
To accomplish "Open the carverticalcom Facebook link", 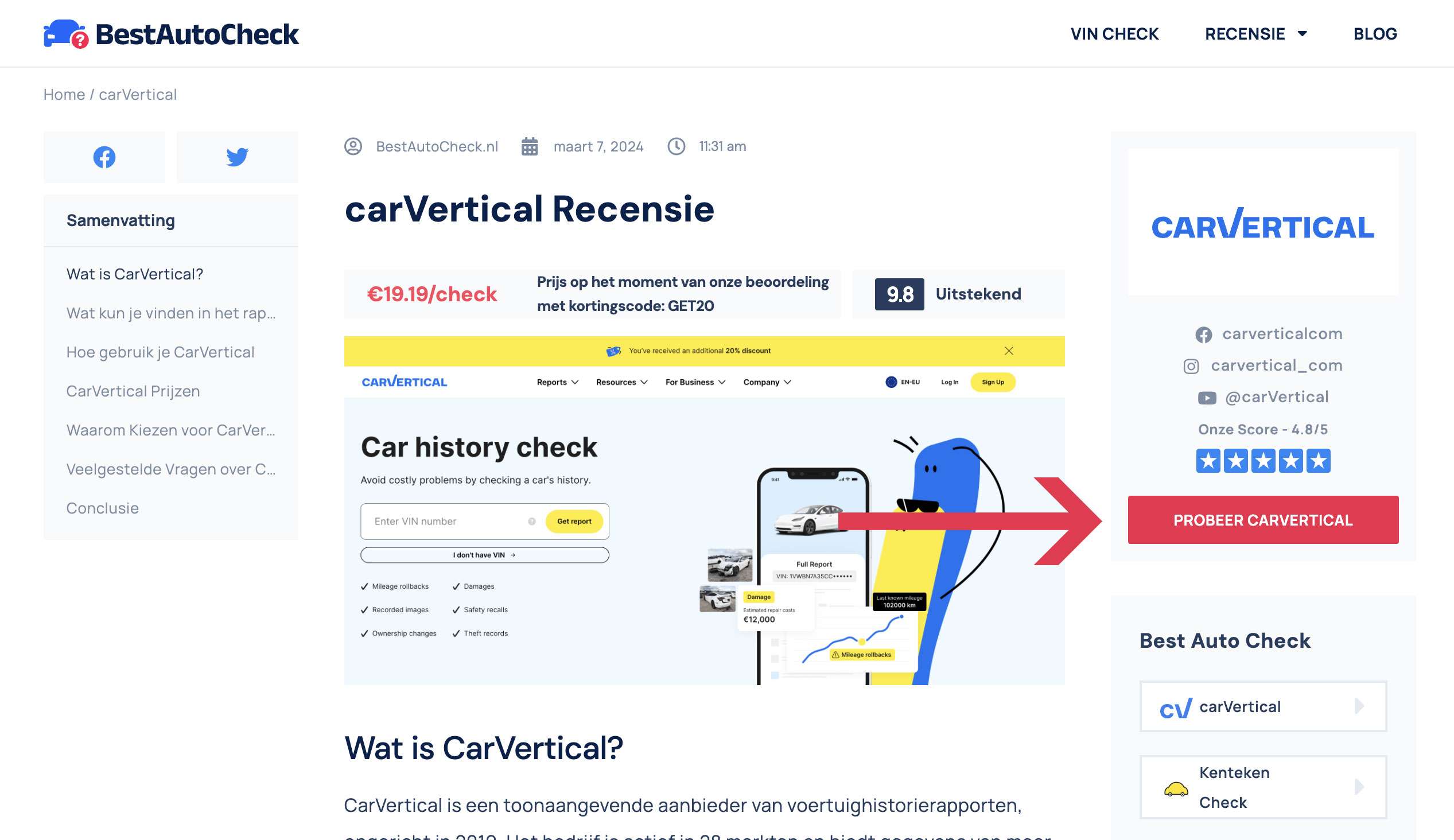I will [x=1282, y=334].
